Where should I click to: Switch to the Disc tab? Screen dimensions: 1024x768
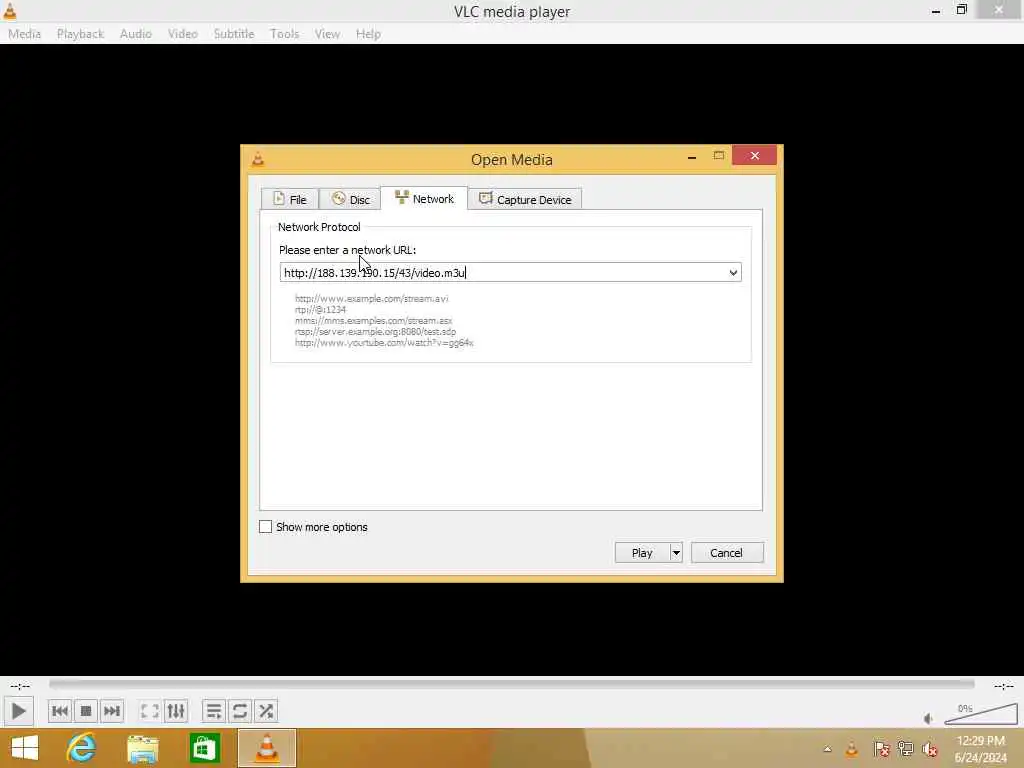pyautogui.click(x=350, y=199)
